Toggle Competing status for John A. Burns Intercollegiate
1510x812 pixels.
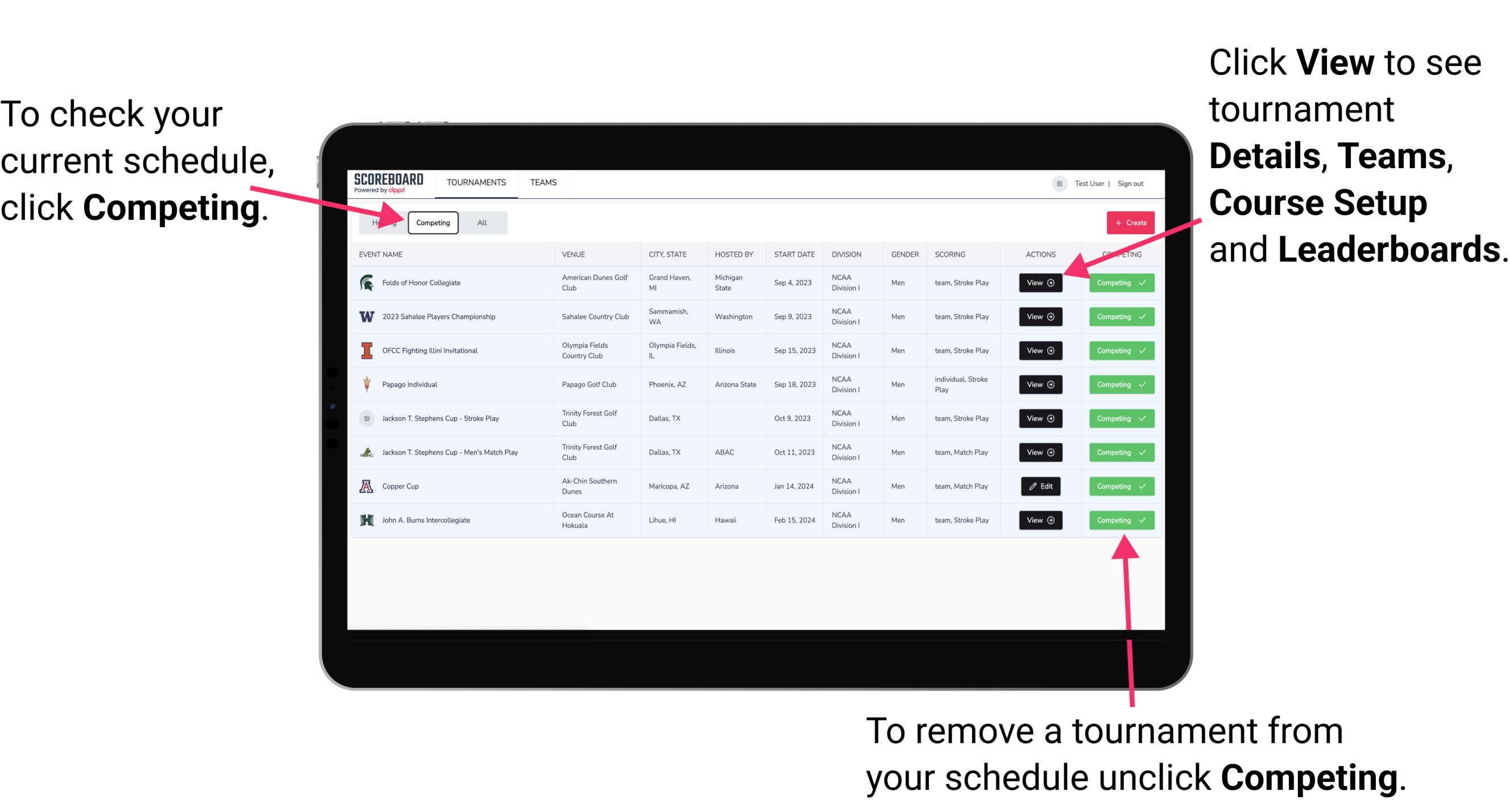1118,520
